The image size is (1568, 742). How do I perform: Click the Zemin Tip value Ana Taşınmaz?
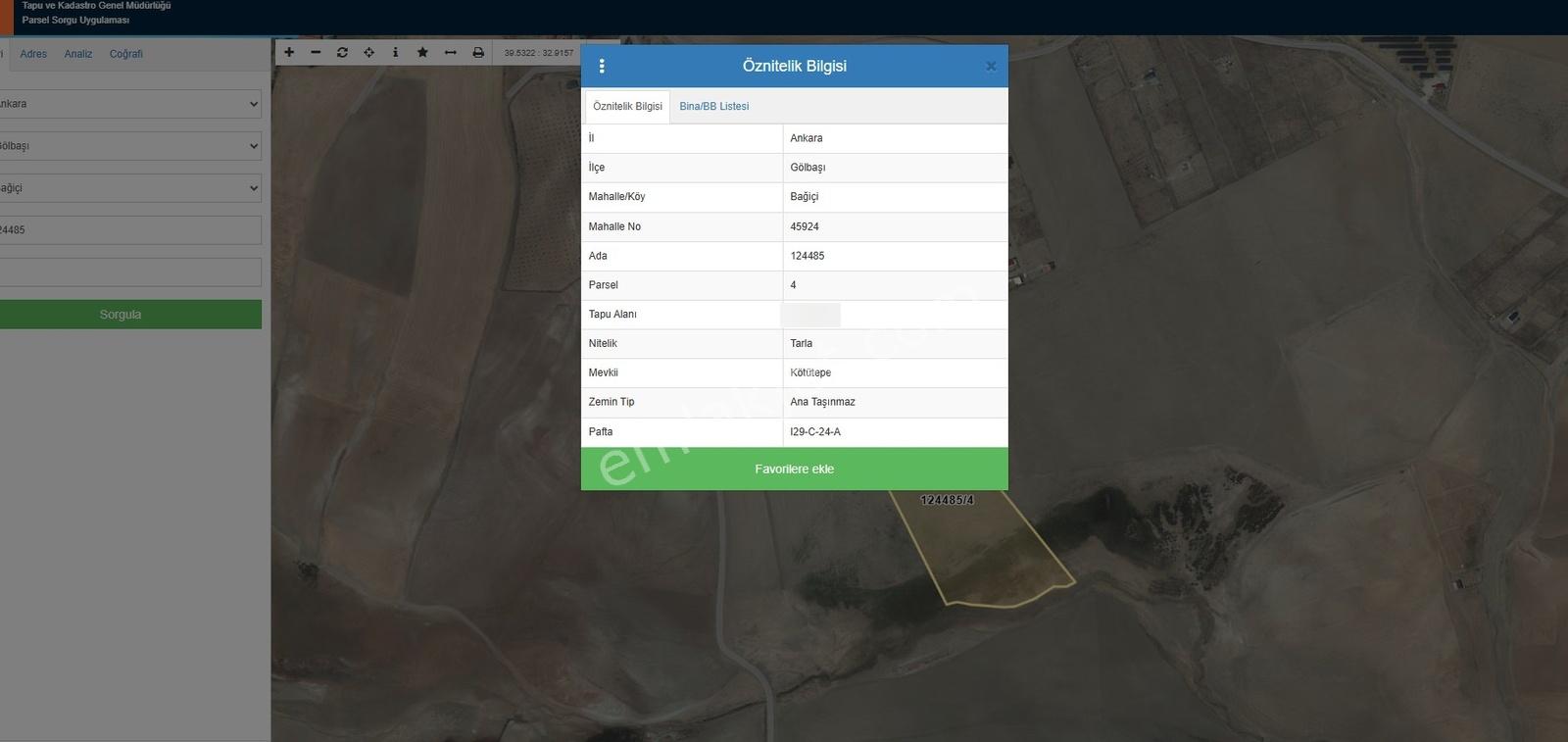coord(823,402)
